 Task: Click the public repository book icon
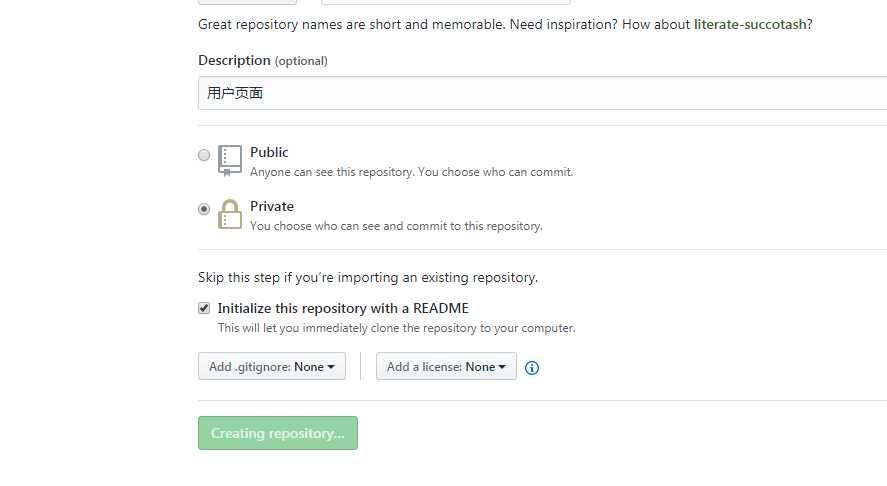[230, 161]
